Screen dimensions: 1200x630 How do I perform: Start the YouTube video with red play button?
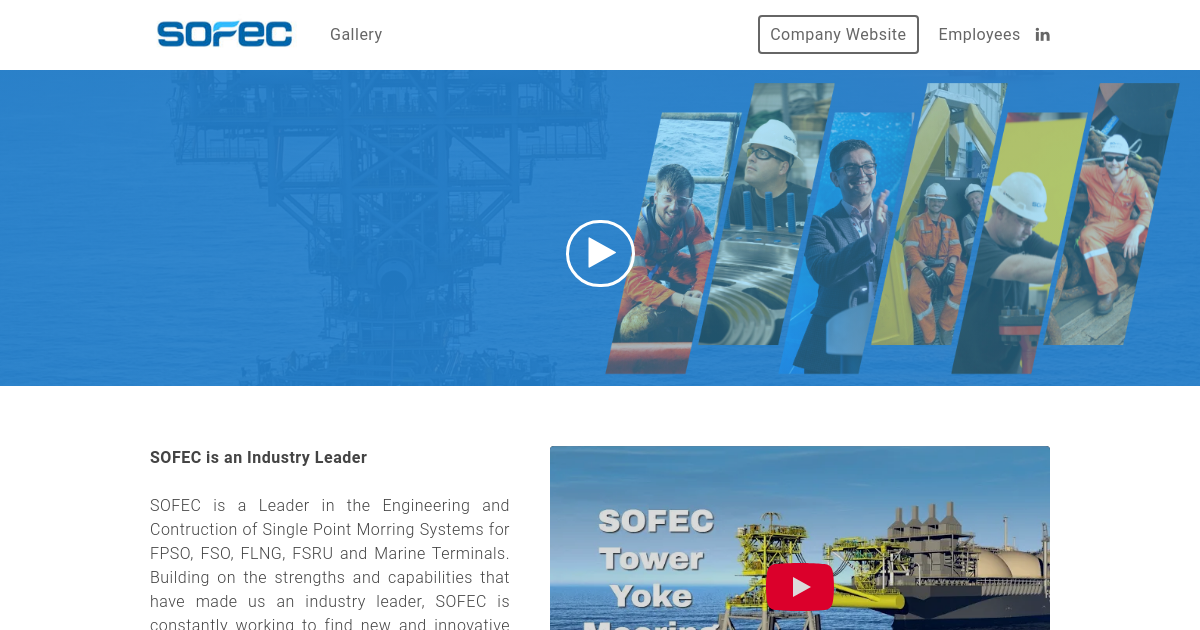click(x=800, y=587)
